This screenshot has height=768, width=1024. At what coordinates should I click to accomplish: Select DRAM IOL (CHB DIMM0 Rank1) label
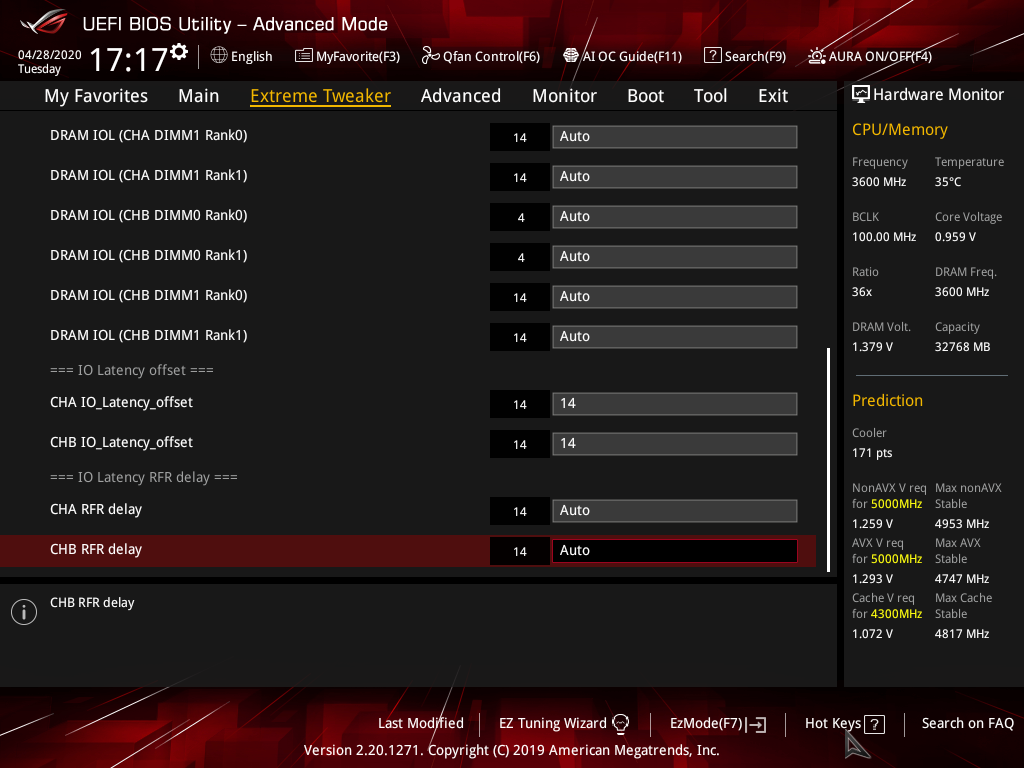point(149,255)
